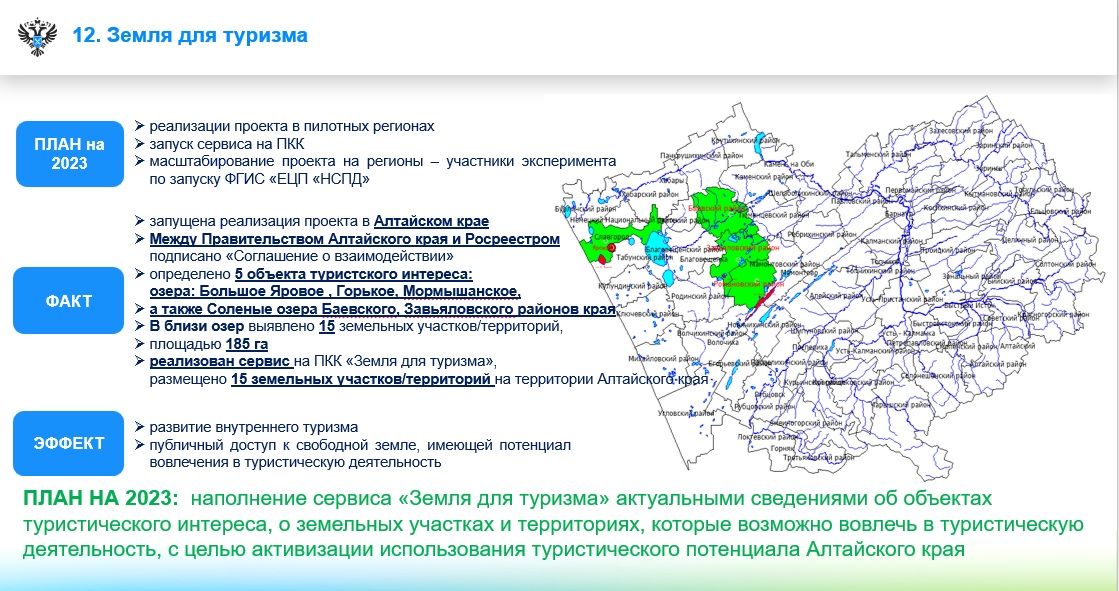Click the red circle marker near Яровое on map
Image resolution: width=1119 pixels, height=591 pixels.
tap(611, 248)
